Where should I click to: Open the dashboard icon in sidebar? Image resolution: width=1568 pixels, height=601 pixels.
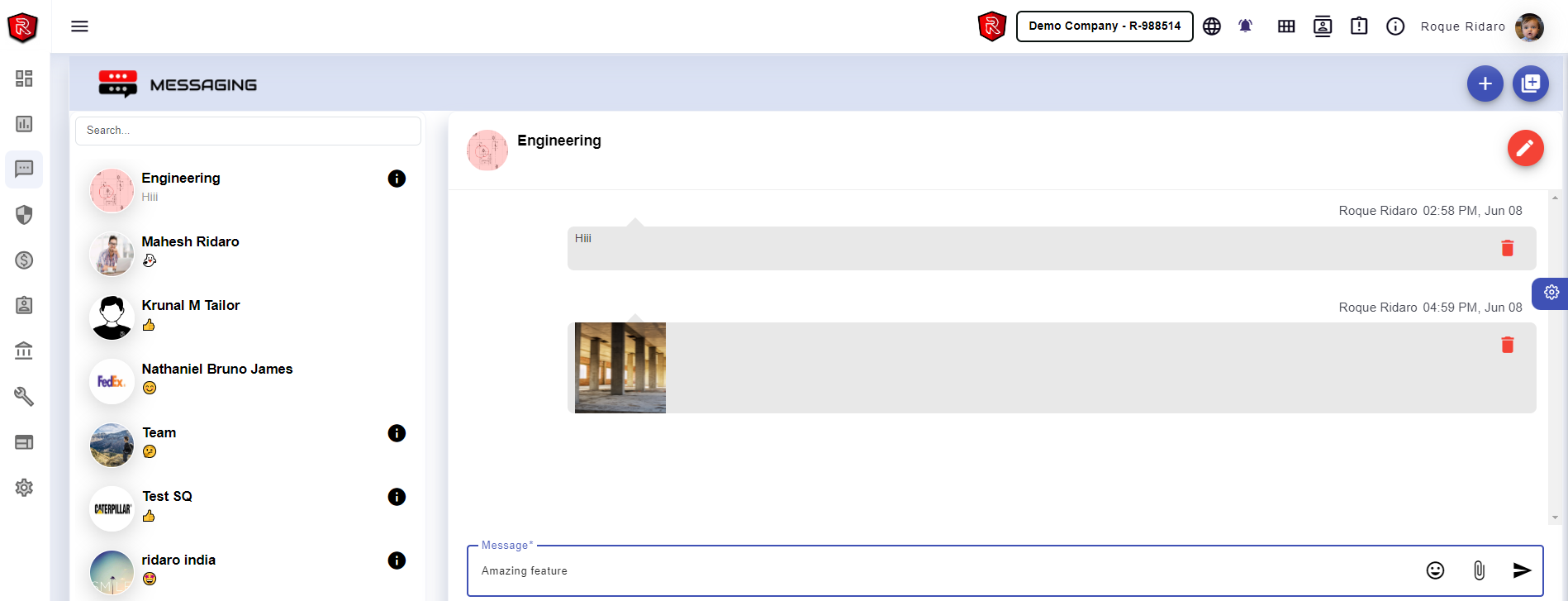click(24, 79)
